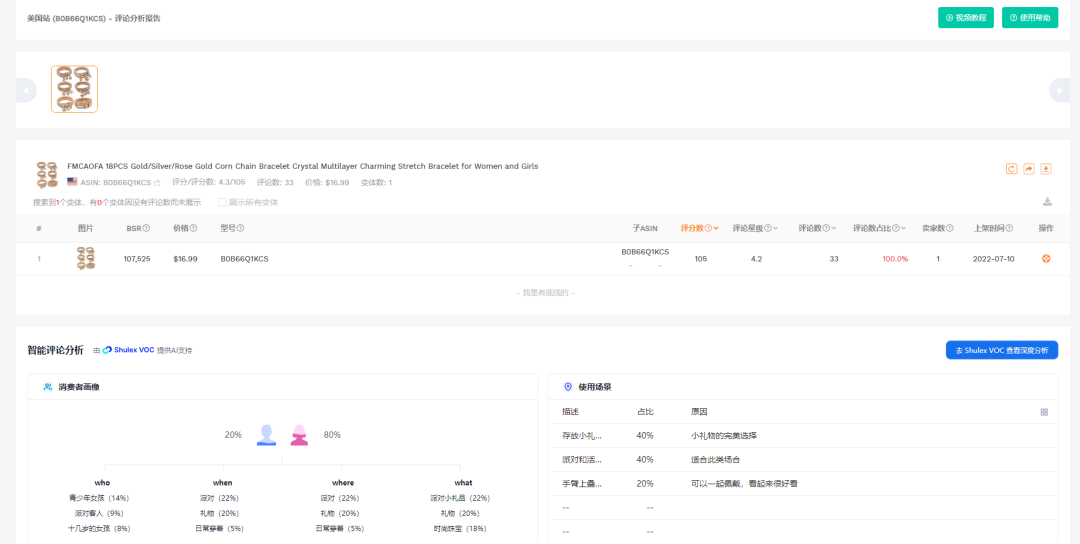Click help icon next to 评分数 header
This screenshot has height=544, width=1080.
(708, 228)
